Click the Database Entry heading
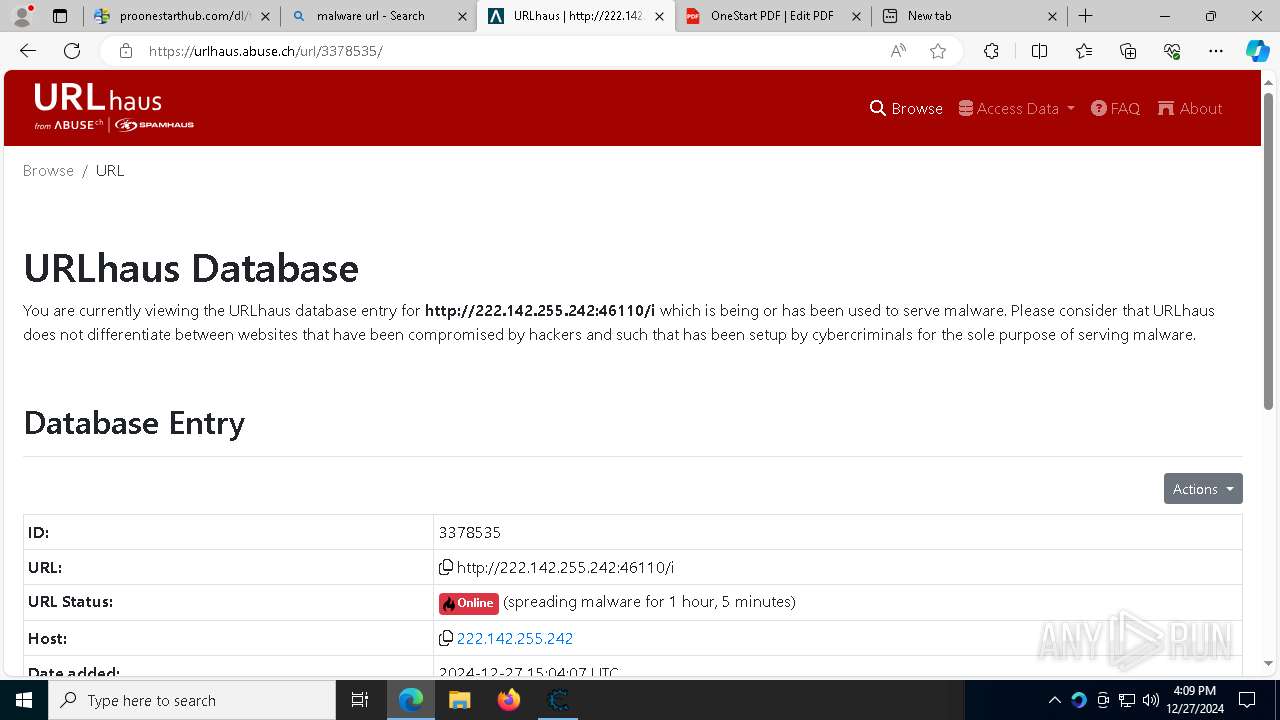The image size is (1280, 720). (134, 423)
